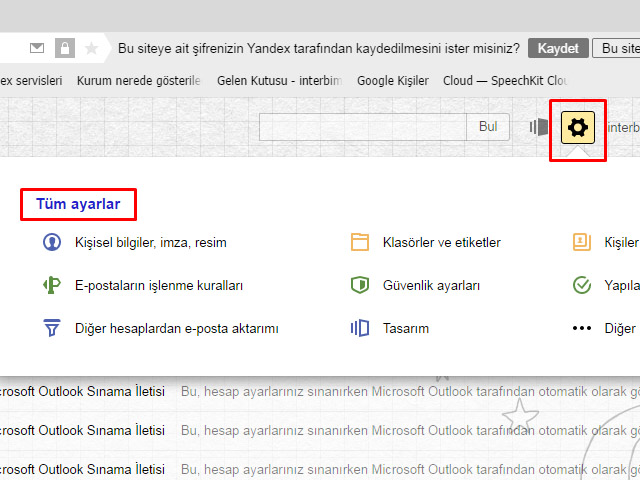The height and width of the screenshot is (480, 640).
Task: Click the folders and labels folder icon
Action: tap(360, 242)
